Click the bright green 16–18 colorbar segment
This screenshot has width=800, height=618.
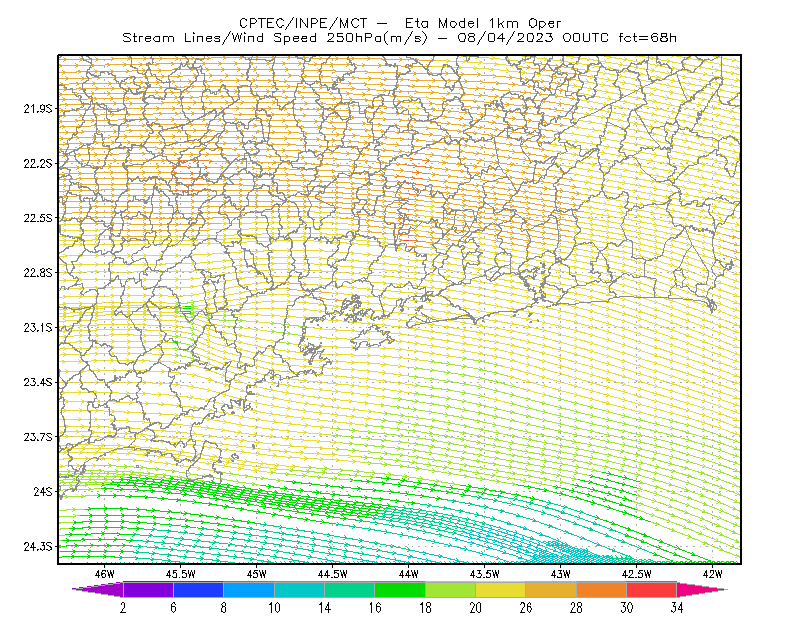coord(400,589)
